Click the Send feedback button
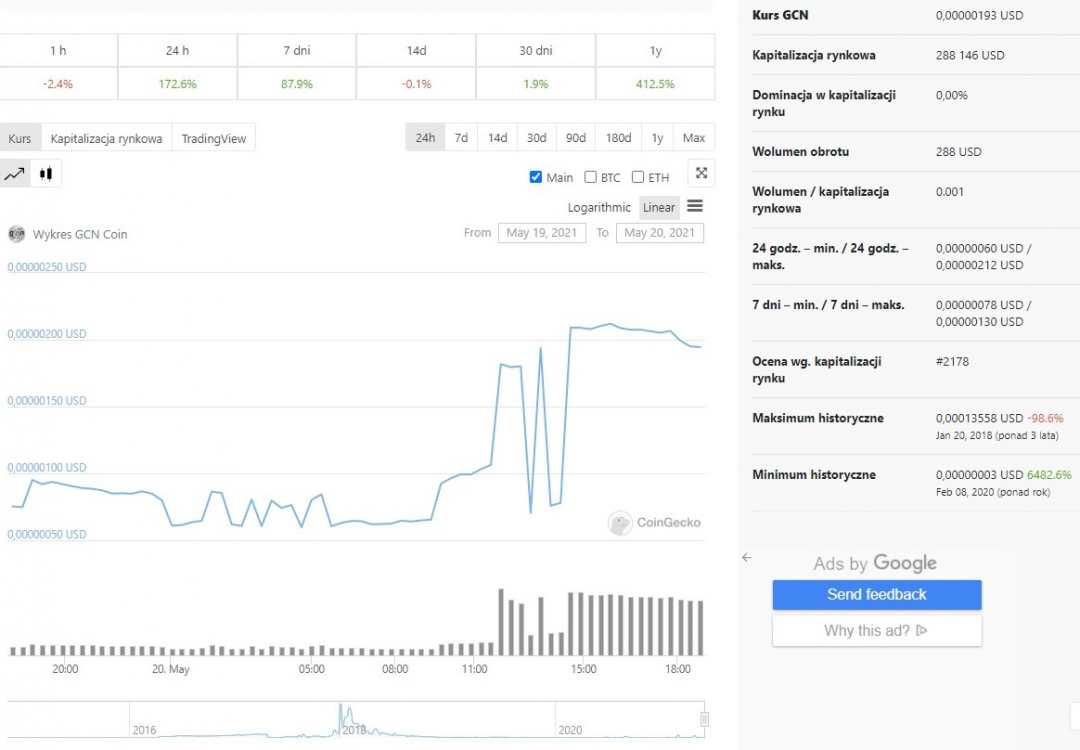The image size is (1080, 750). [x=876, y=595]
